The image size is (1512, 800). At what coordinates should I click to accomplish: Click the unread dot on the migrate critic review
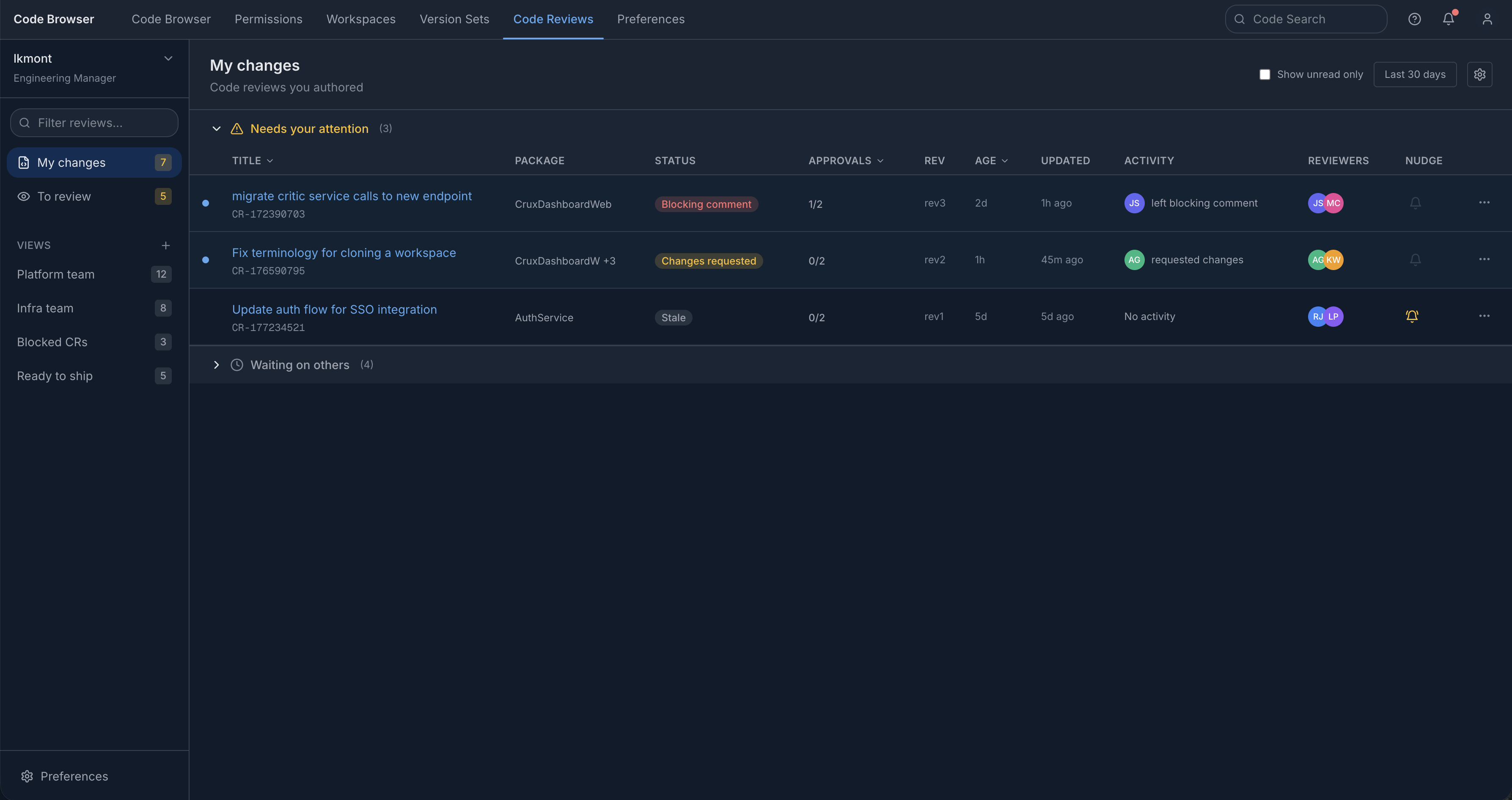tap(206, 203)
